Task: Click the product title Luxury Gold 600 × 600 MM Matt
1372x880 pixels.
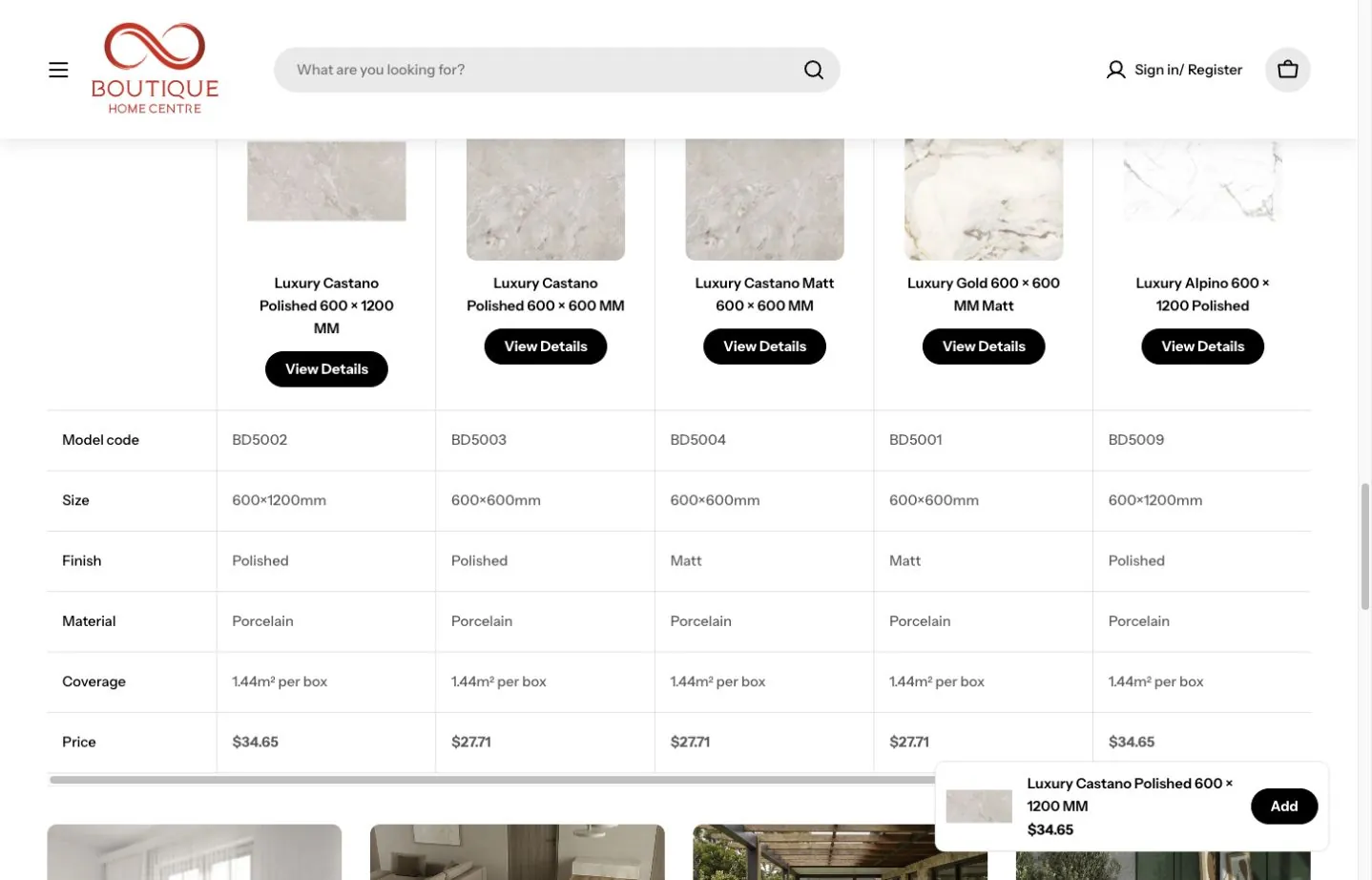Action: coord(984,294)
